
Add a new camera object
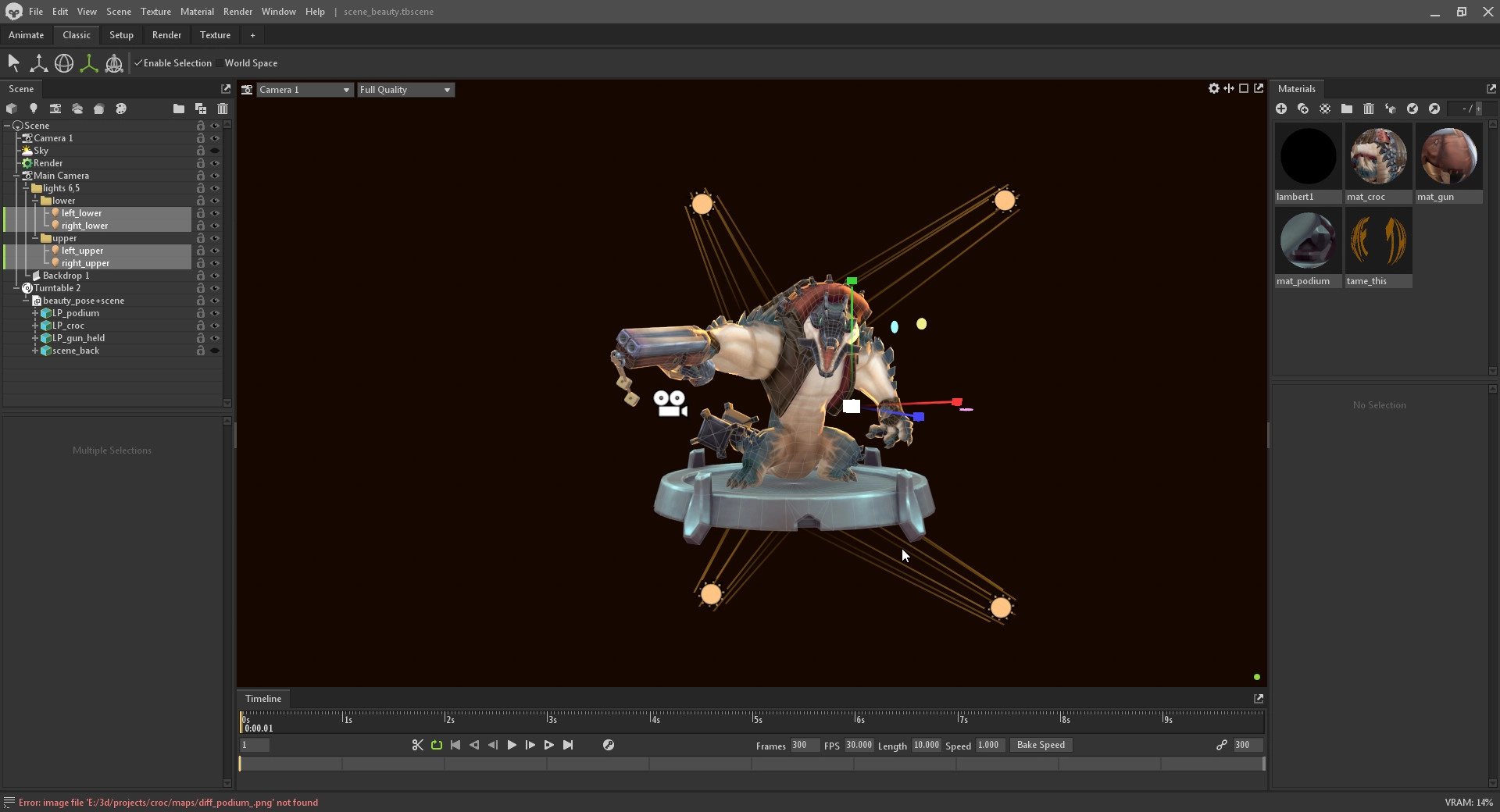(55, 109)
